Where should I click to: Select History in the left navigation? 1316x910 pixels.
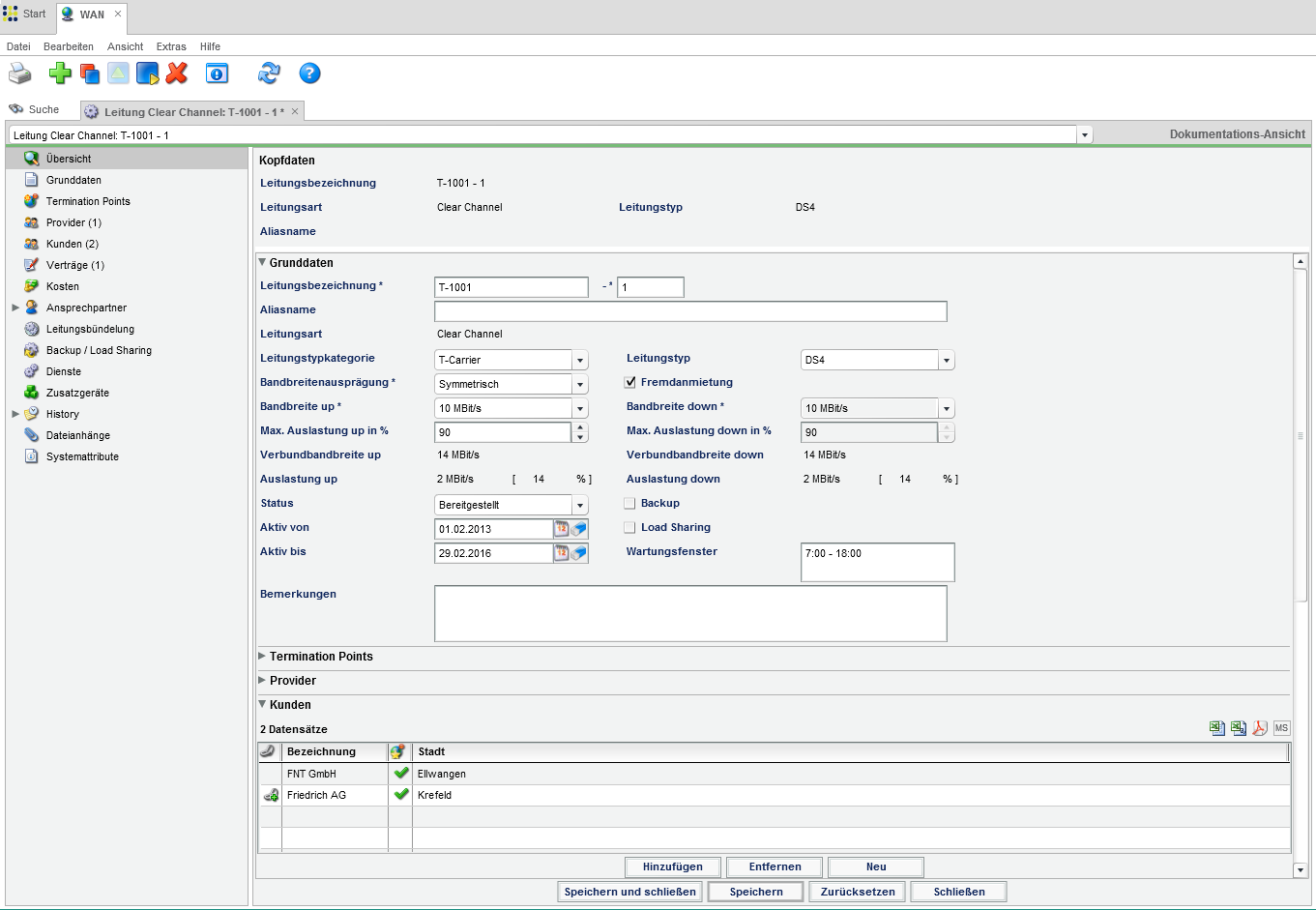pos(63,414)
